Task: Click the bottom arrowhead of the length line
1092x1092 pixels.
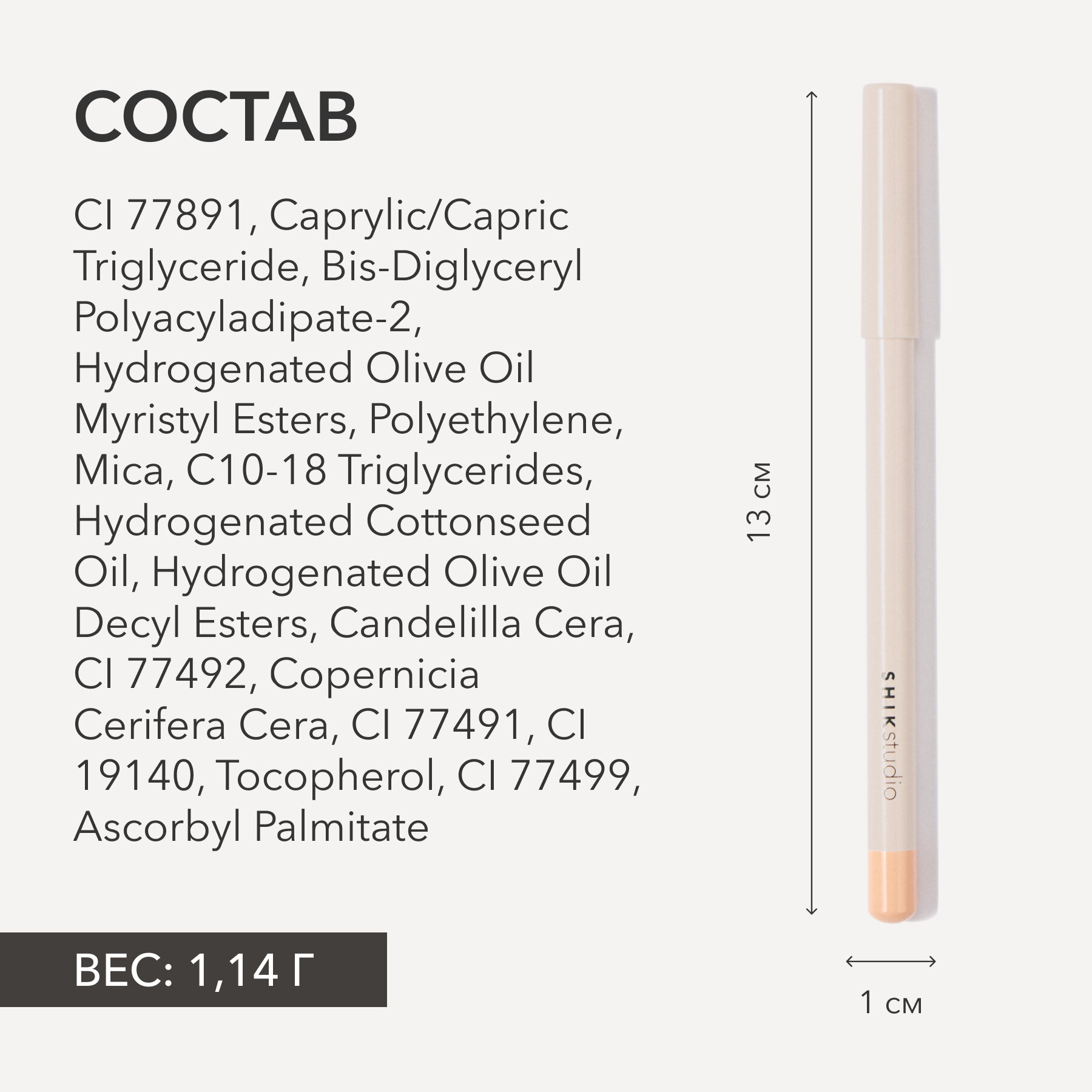Action: 811,928
